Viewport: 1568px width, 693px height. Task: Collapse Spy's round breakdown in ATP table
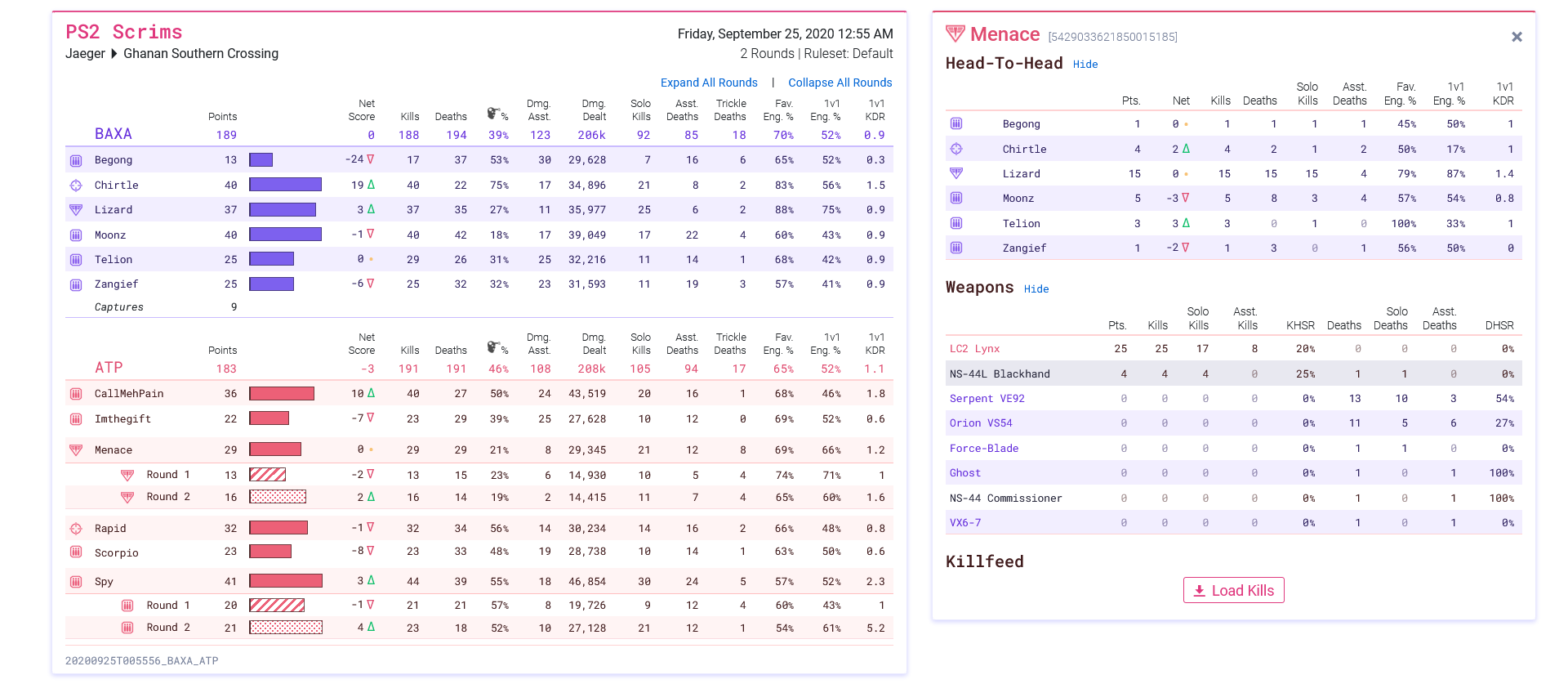coord(479,582)
